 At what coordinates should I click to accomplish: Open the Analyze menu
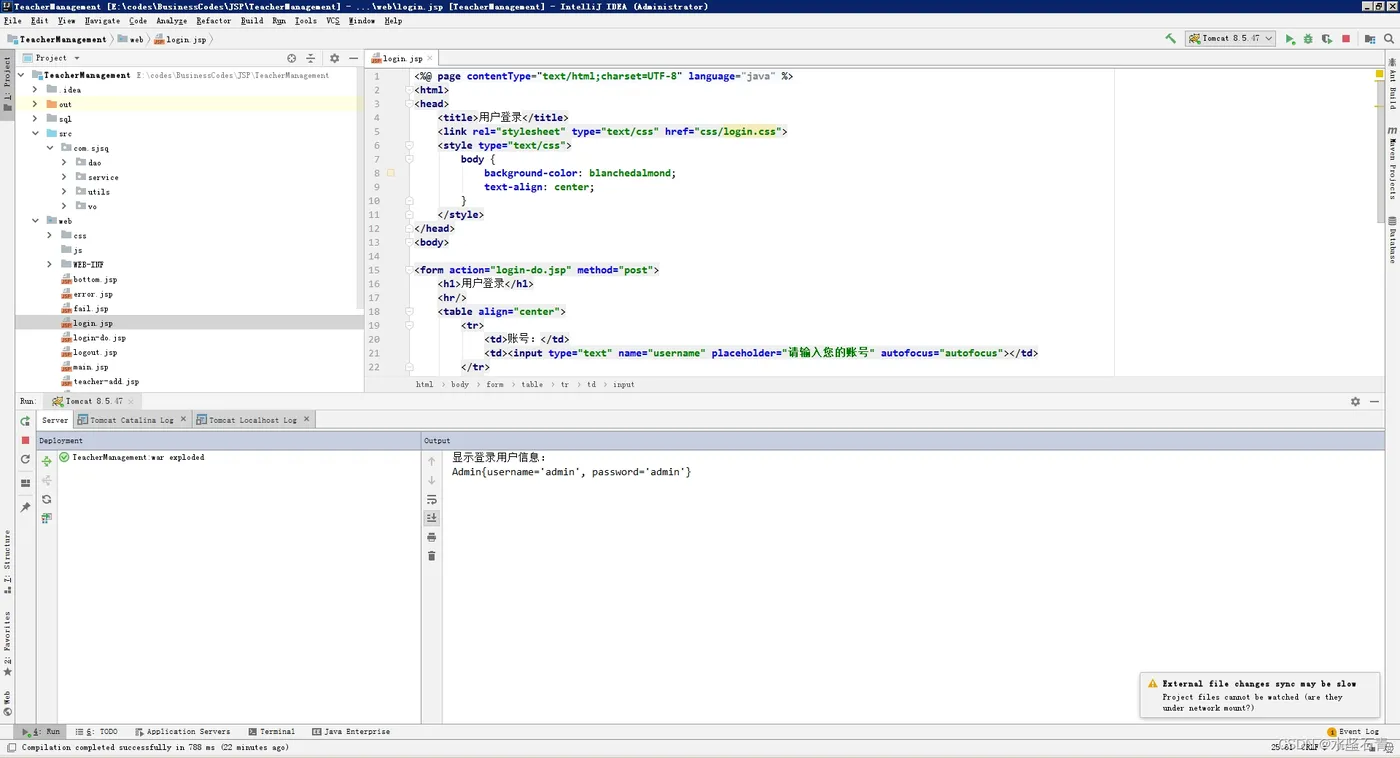172,20
